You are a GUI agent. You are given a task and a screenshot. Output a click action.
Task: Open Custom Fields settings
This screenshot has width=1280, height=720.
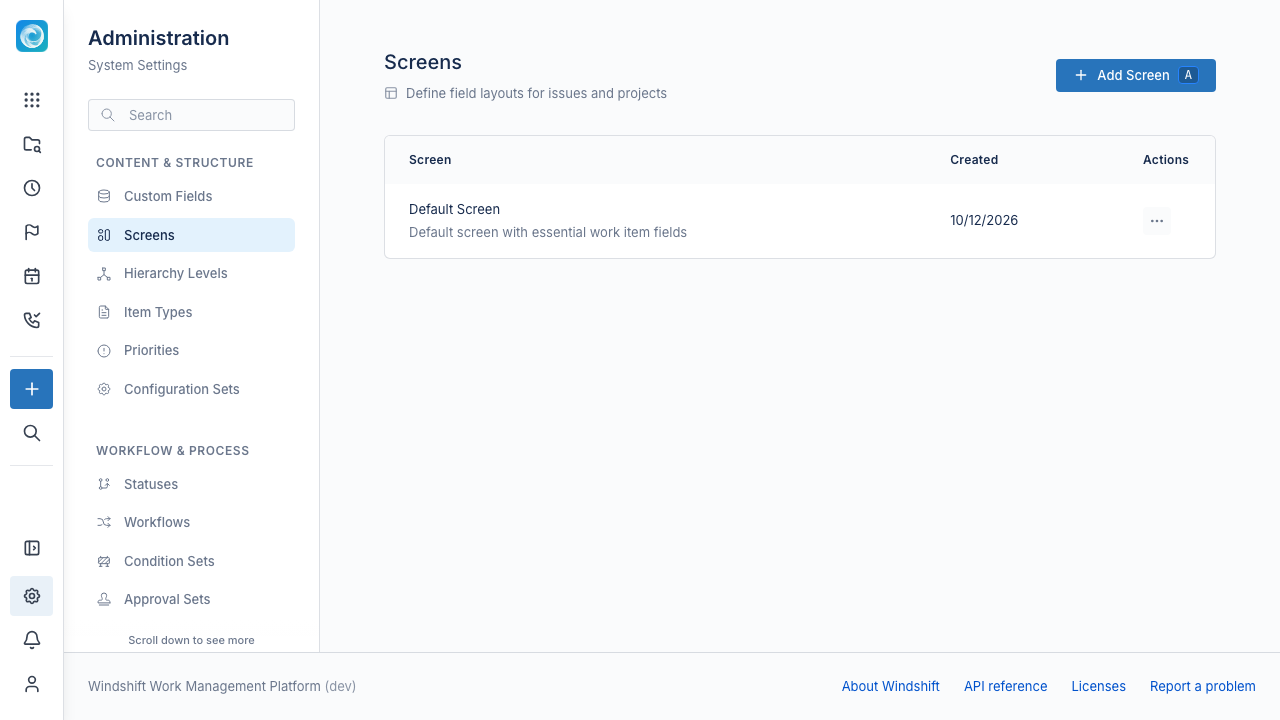click(191, 196)
